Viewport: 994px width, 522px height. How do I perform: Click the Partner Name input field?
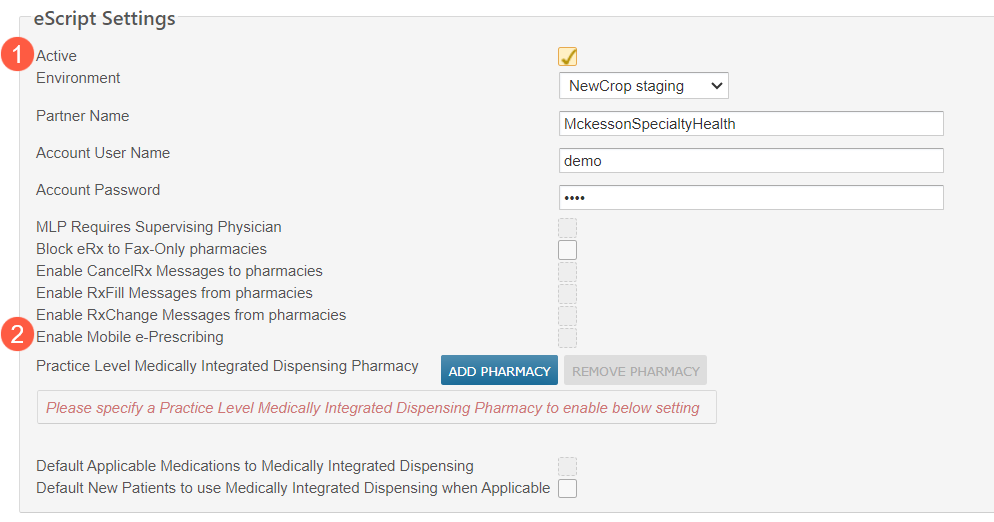click(x=751, y=124)
